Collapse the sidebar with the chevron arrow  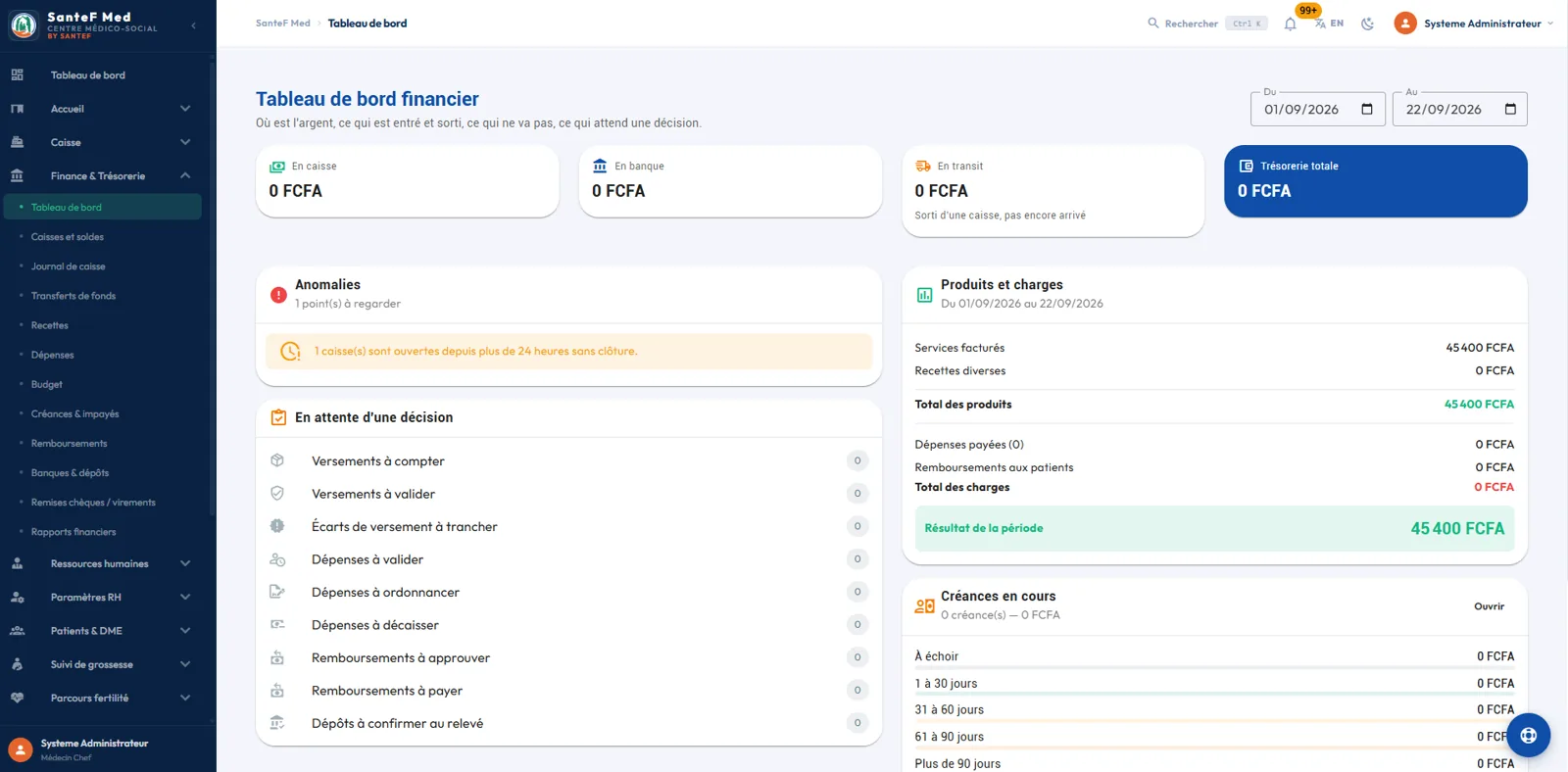tap(193, 25)
